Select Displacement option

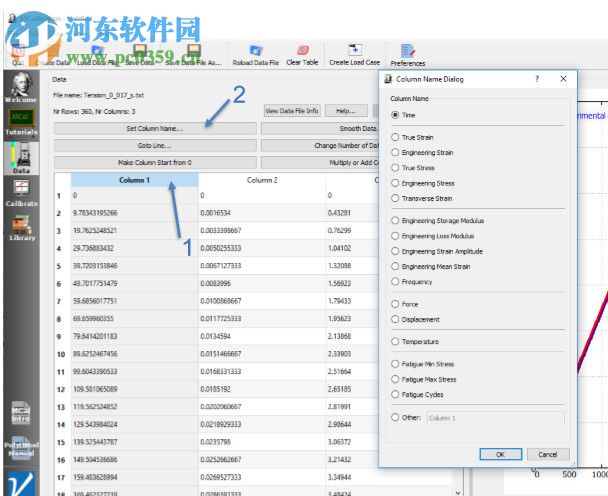pos(395,319)
